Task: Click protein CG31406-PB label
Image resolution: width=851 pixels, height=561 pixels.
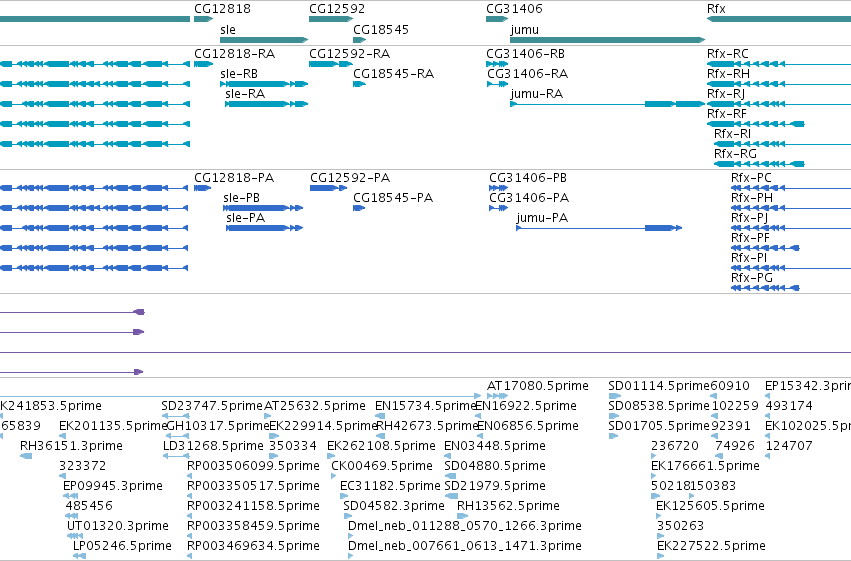Action: [528, 178]
